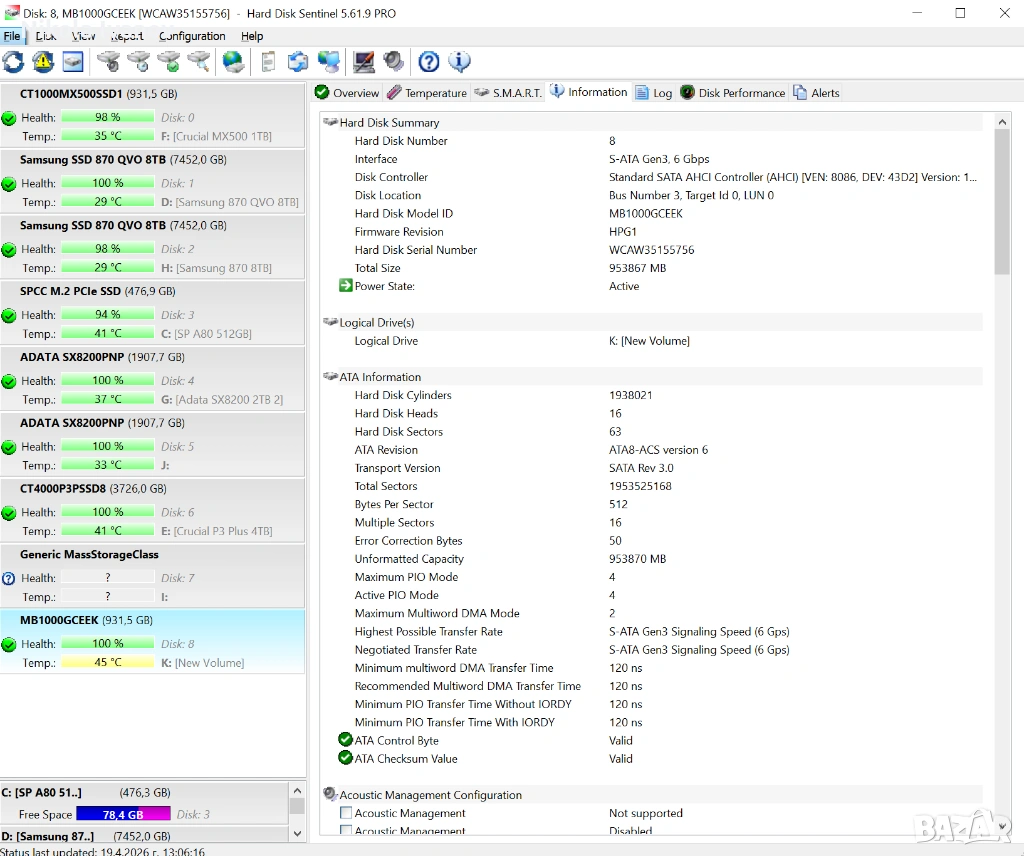Viewport: 1024px width, 856px height.
Task: Click the blue information 'i' toolbar icon
Action: coord(459,62)
